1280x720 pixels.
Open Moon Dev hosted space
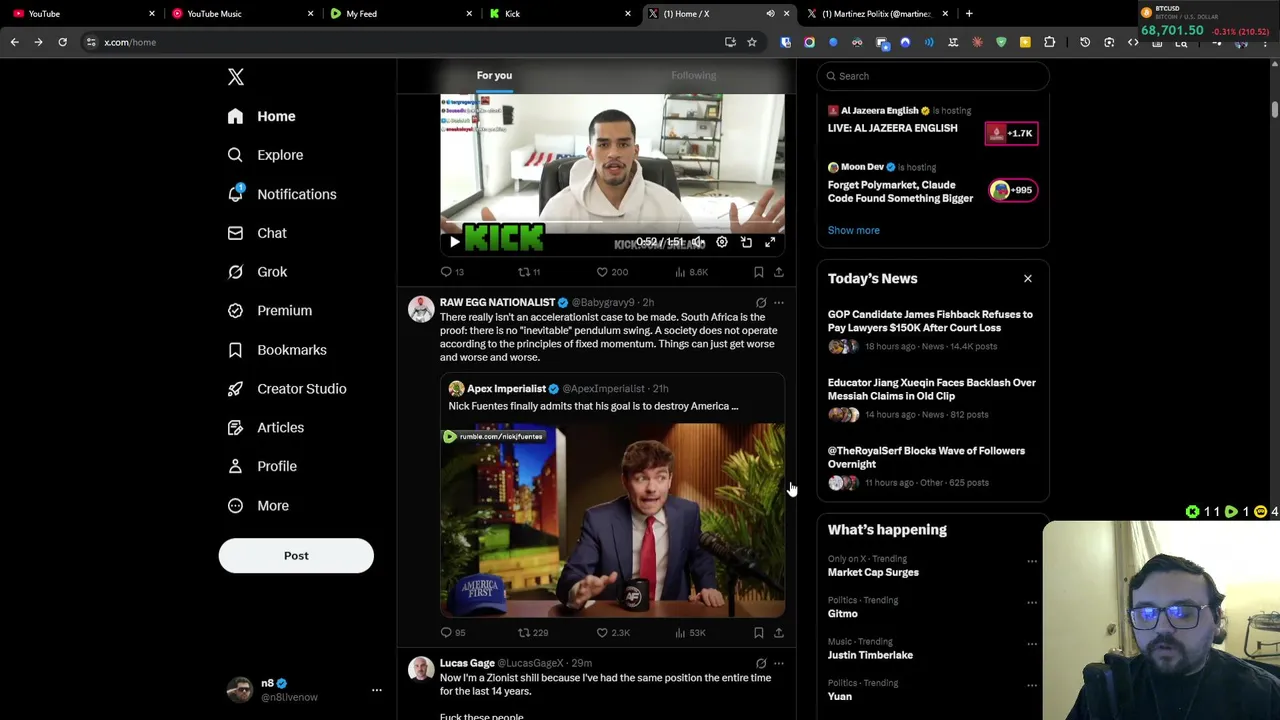point(1012,190)
